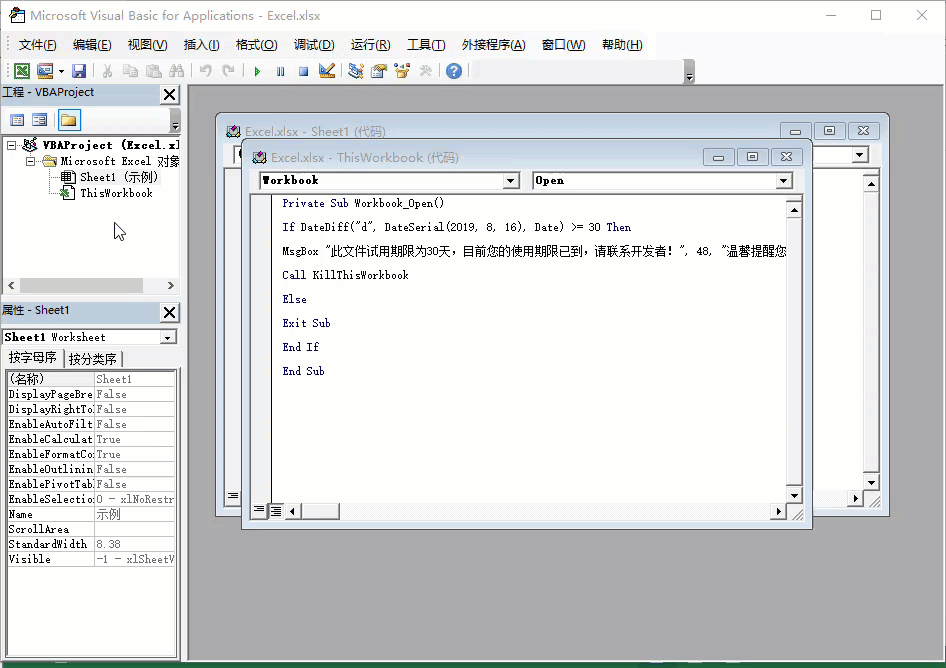This screenshot has height=668, width=946.
Task: Toggle Full Module View button in ThisWorkbook window
Action: [x=276, y=511]
